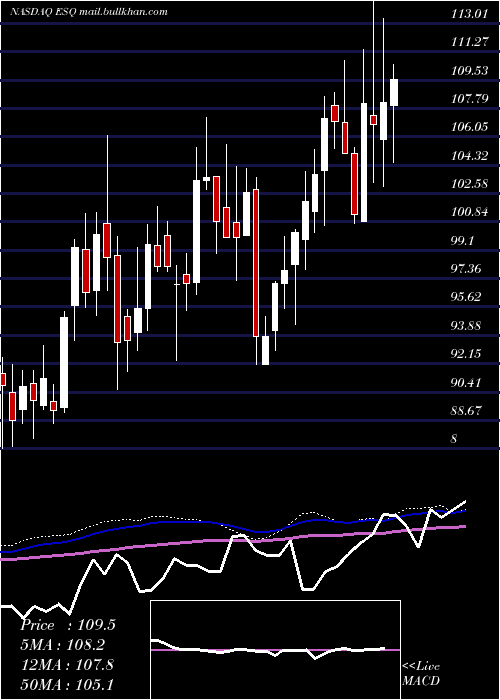
Task: Select the 93.88 price axis label
Action: tap(467, 325)
